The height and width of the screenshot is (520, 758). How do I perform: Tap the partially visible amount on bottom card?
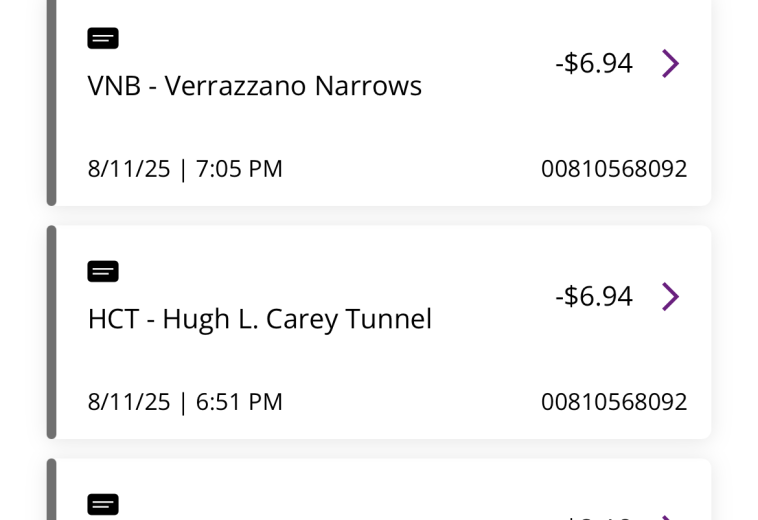tap(594, 516)
